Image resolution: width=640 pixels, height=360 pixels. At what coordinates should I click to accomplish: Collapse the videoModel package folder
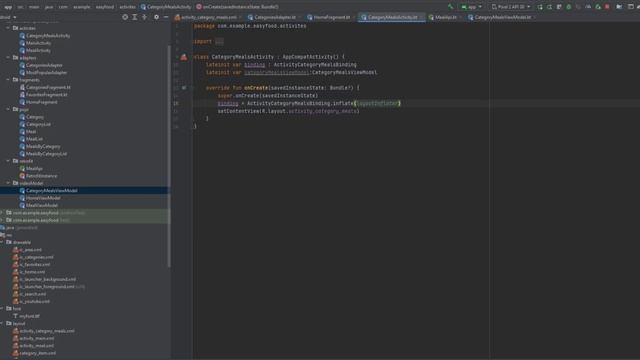[8, 183]
